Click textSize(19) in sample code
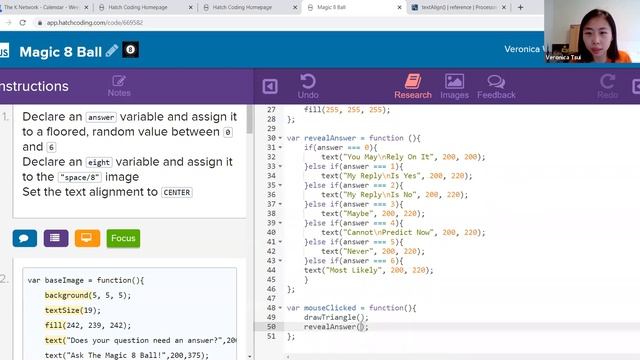 pyautogui.click(x=73, y=310)
